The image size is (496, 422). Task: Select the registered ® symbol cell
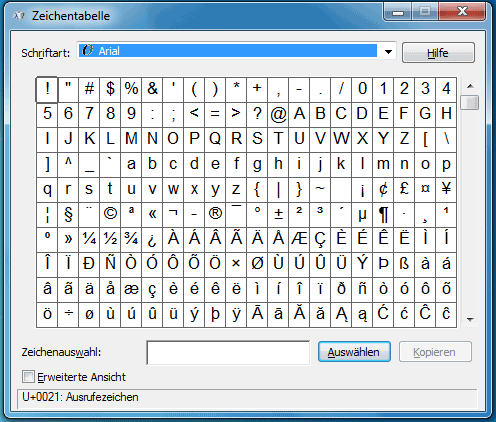point(215,215)
